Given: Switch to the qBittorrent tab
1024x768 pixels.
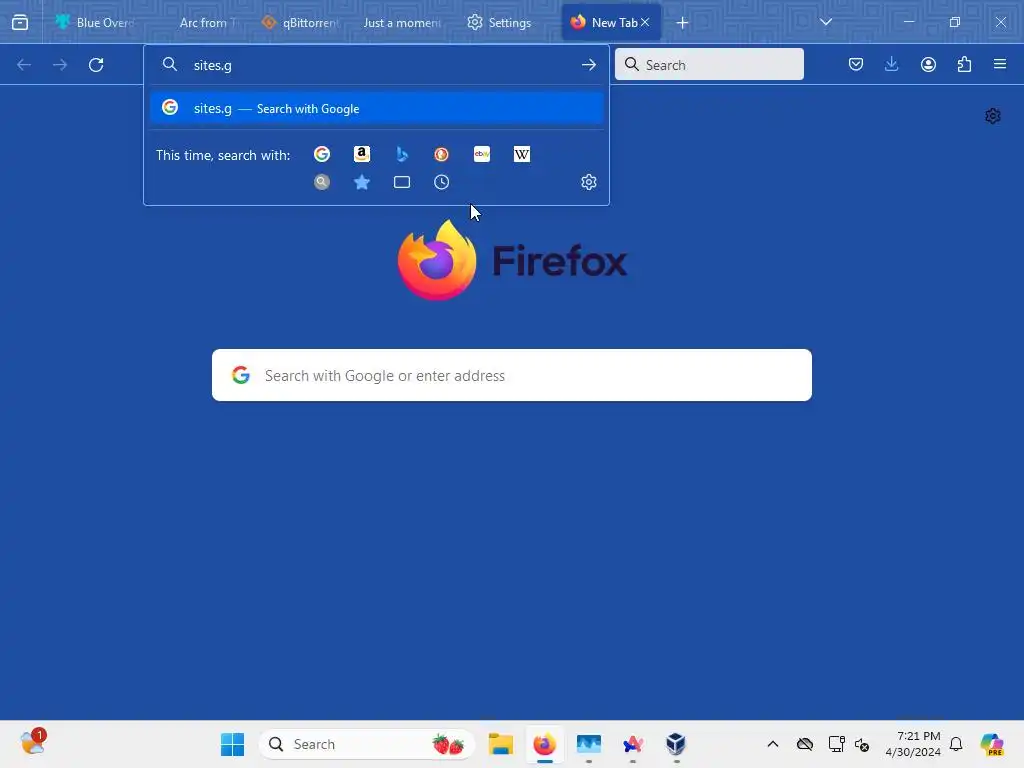Looking at the screenshot, I should pos(300,22).
